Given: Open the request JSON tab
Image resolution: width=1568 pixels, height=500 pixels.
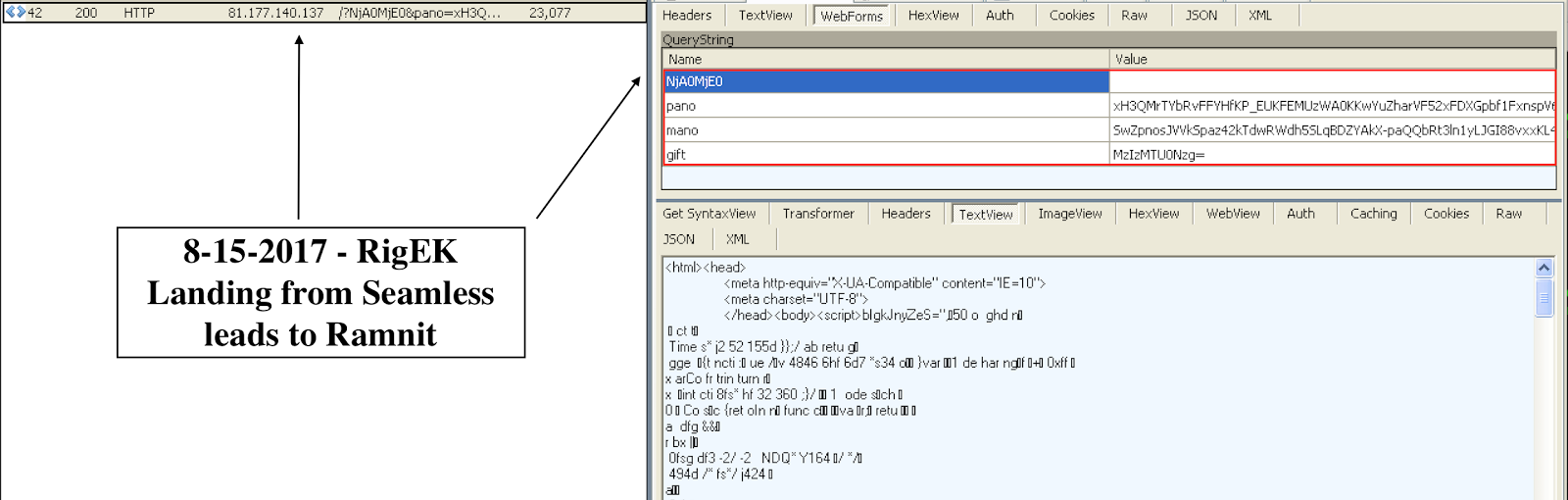Looking at the screenshot, I should [1200, 15].
